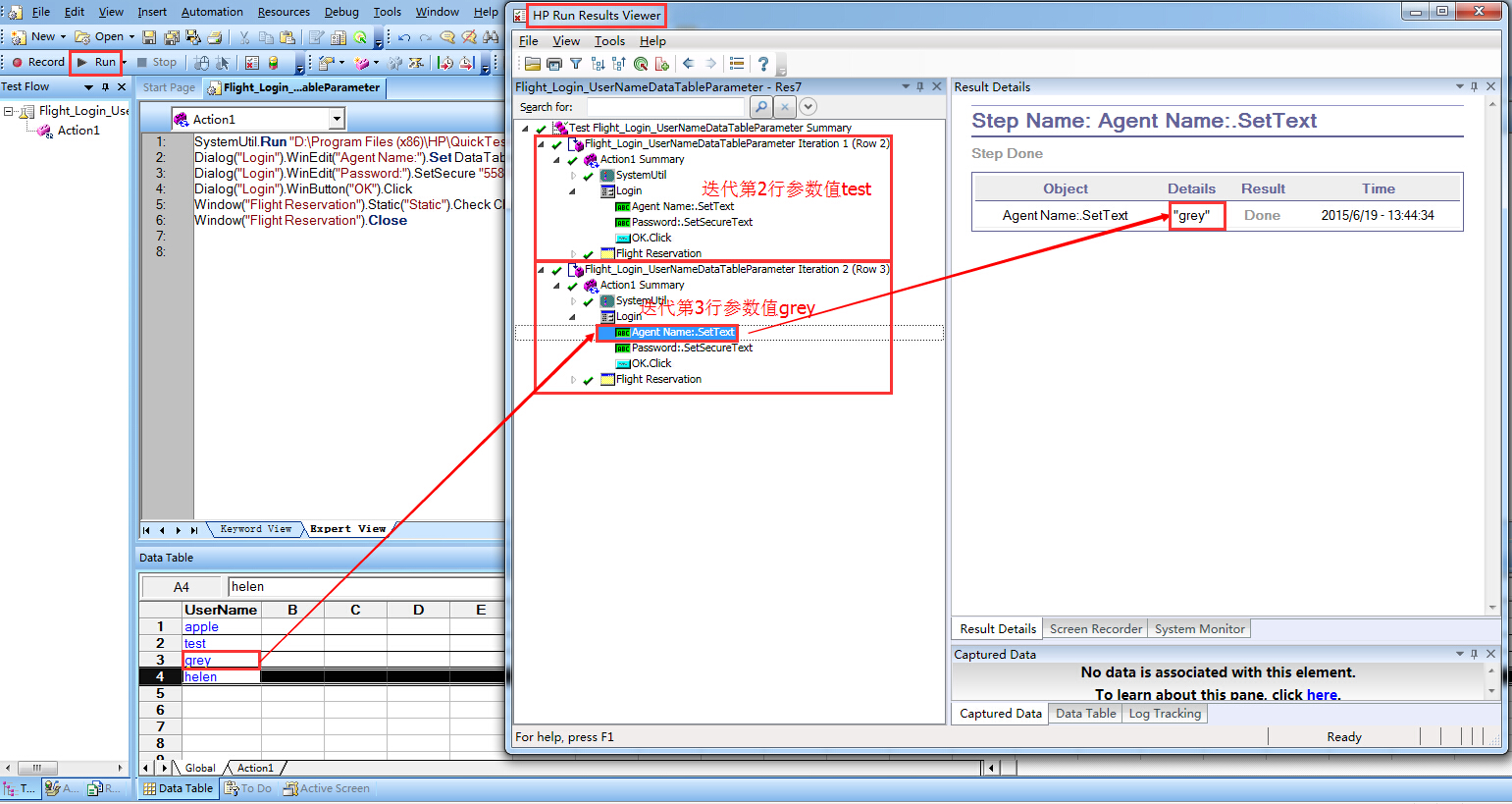
Task: Collapse the Flight_Login_Use node in Test Flow
Action: (9, 112)
